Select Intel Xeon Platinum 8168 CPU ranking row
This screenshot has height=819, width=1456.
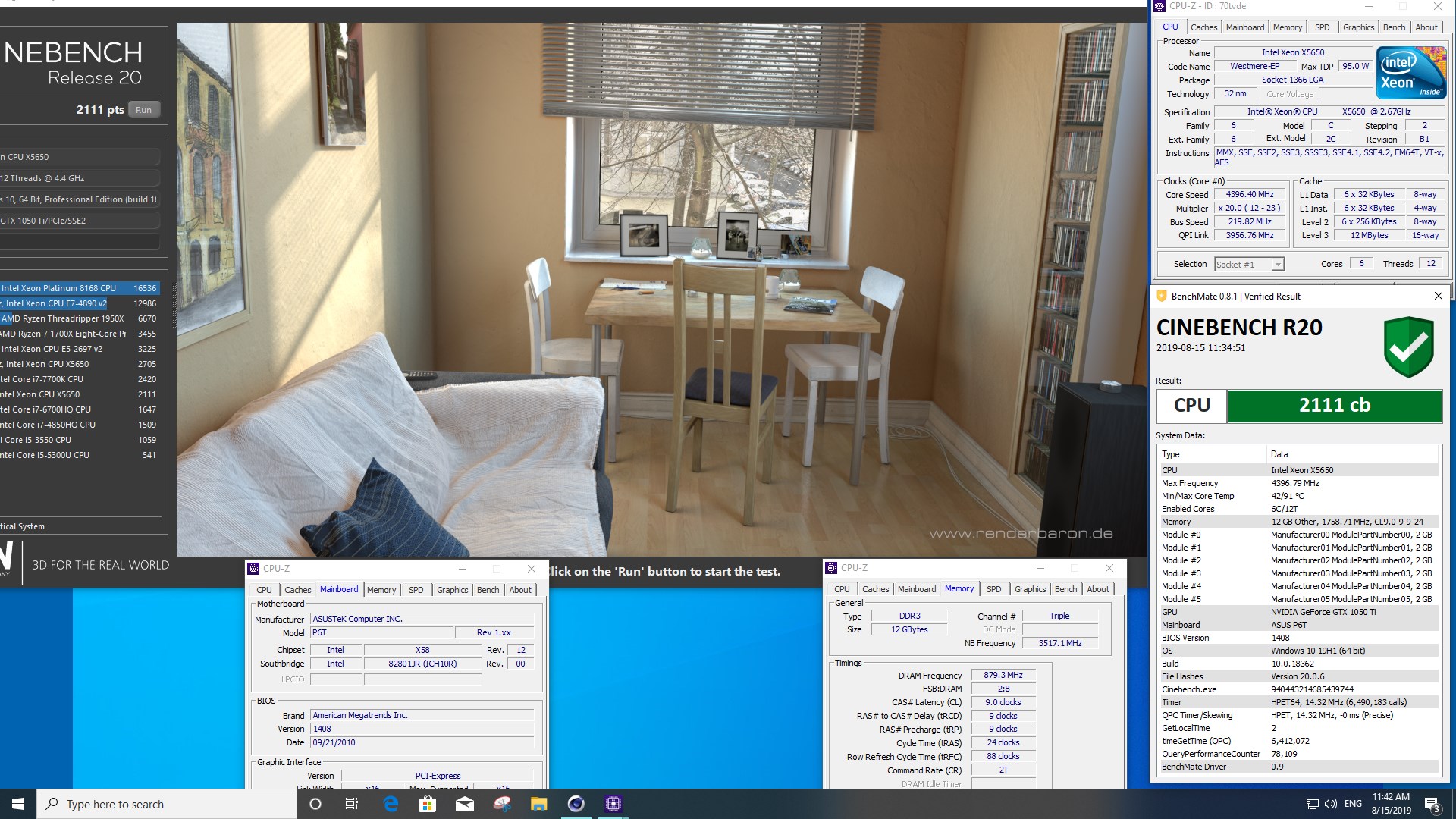click(80, 288)
